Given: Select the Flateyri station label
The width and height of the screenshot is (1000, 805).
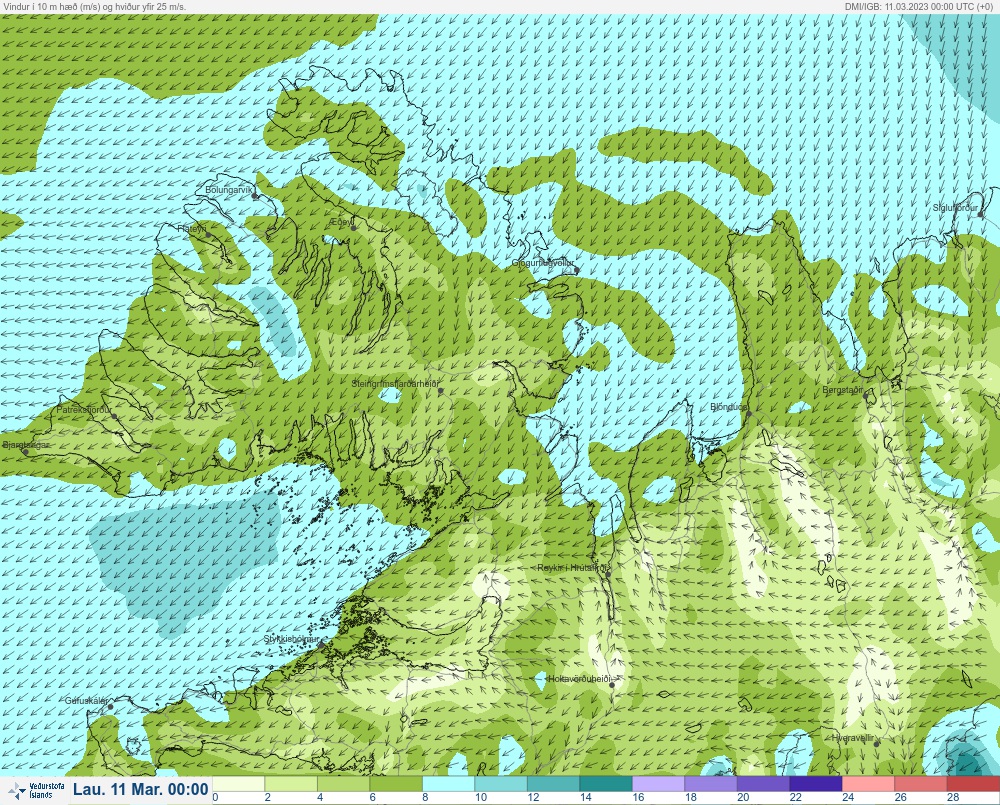Looking at the screenshot, I should tap(192, 228).
